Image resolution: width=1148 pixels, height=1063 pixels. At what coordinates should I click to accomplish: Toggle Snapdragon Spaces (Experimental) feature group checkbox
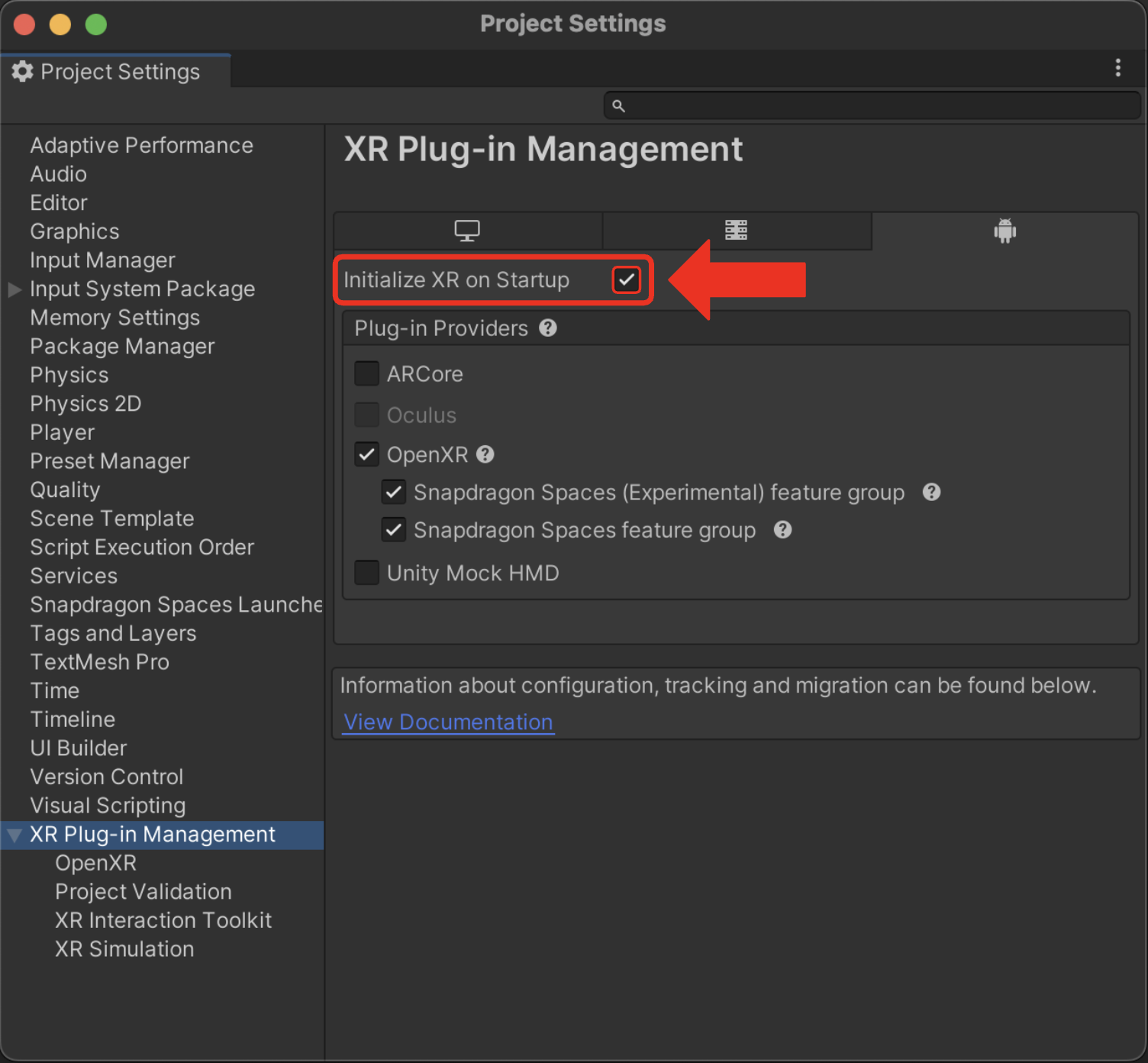[394, 493]
